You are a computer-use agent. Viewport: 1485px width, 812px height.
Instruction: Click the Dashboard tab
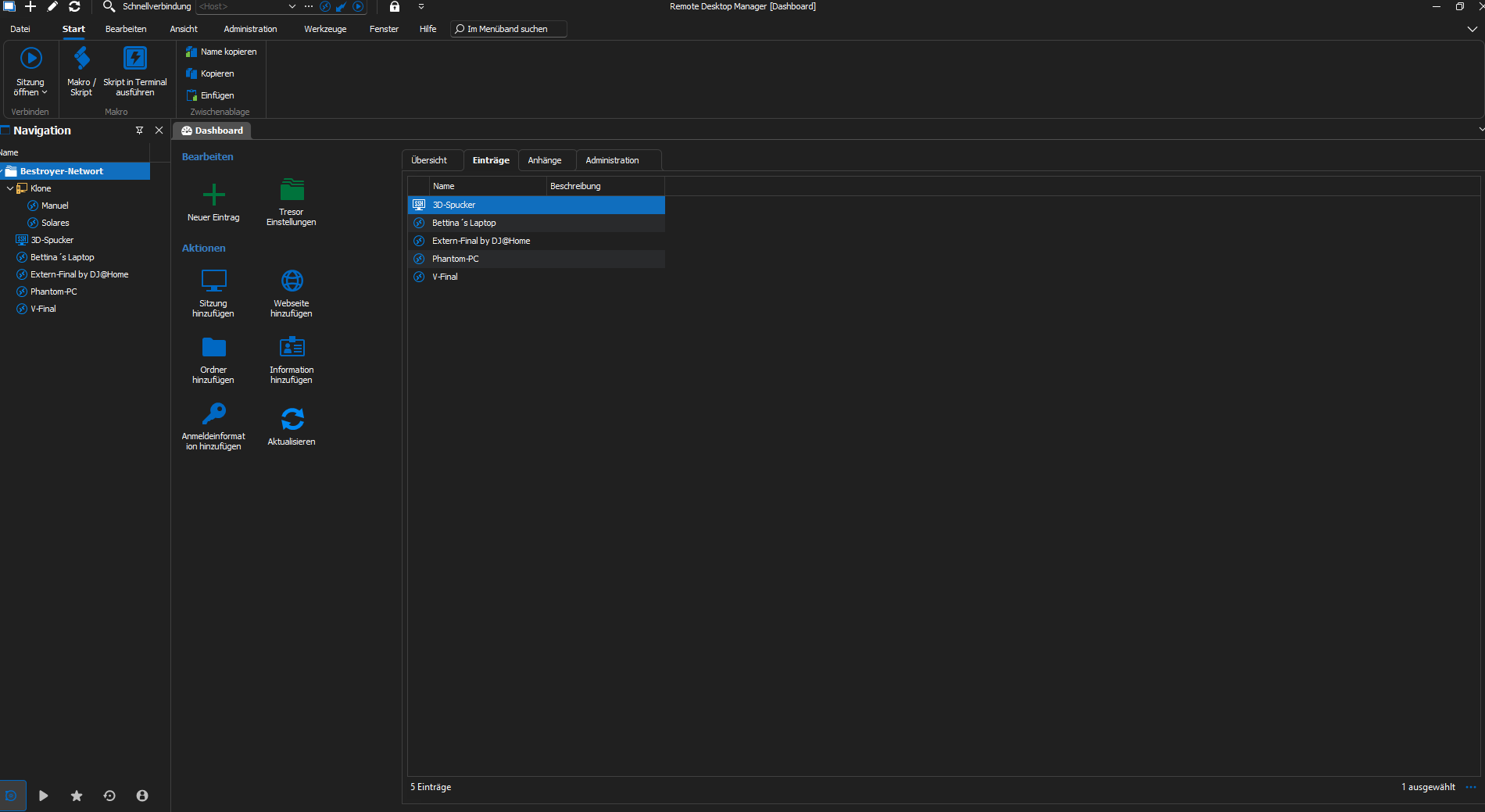click(213, 131)
